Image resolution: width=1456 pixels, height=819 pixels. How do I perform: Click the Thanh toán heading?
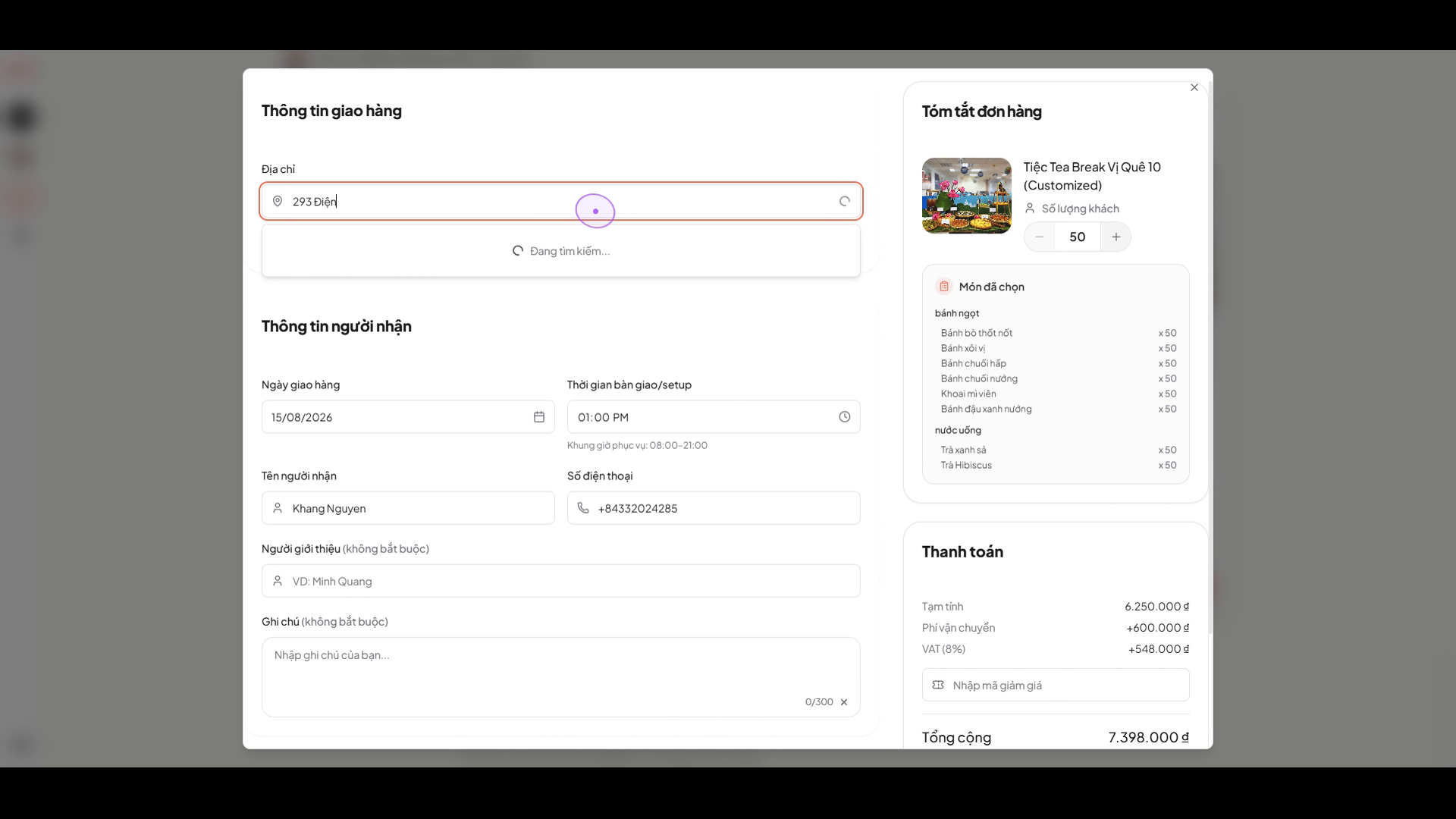962,552
